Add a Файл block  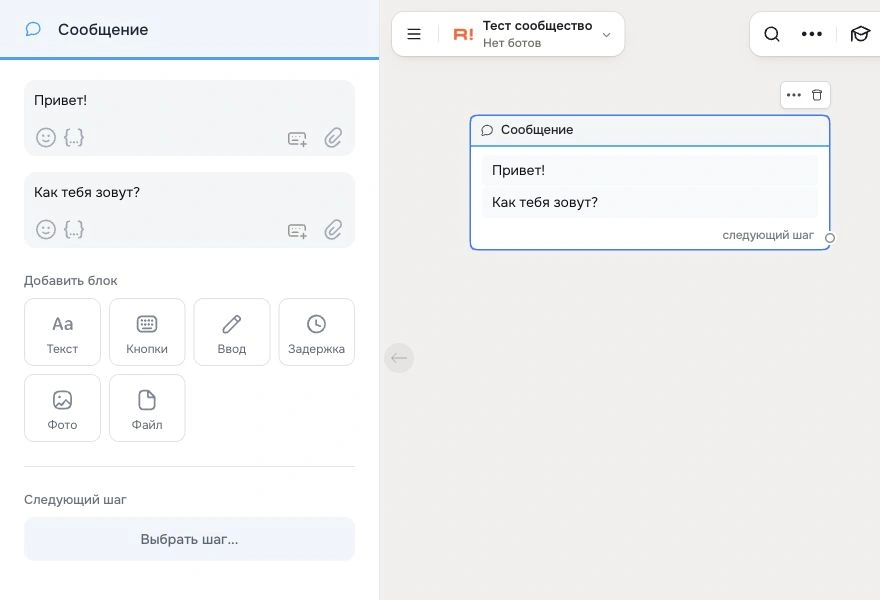(x=147, y=408)
